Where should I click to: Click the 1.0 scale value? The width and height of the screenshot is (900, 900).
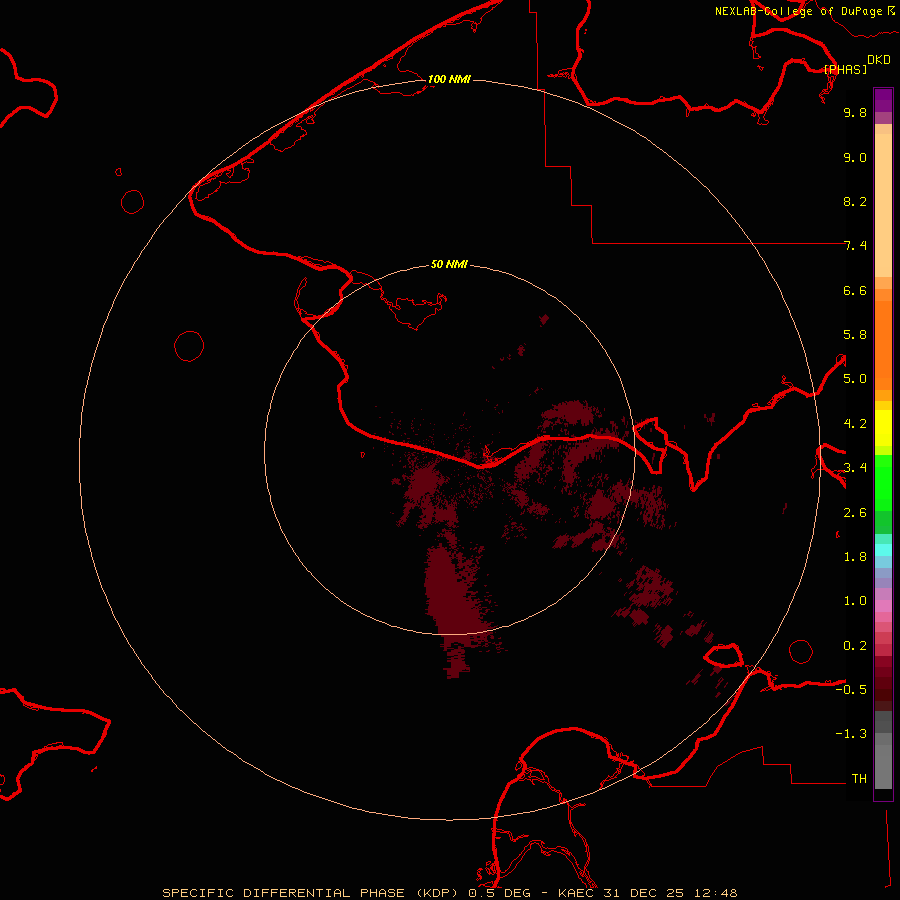tap(855, 601)
